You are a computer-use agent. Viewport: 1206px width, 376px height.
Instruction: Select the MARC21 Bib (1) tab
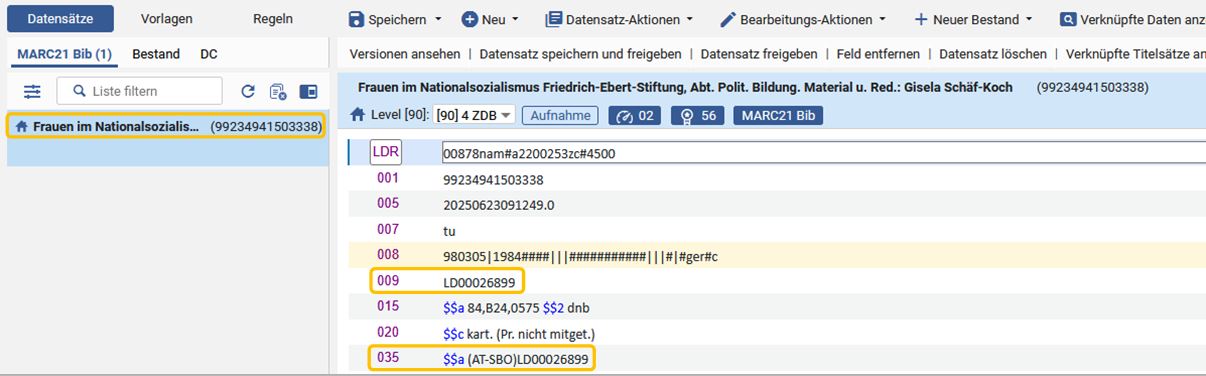click(65, 54)
